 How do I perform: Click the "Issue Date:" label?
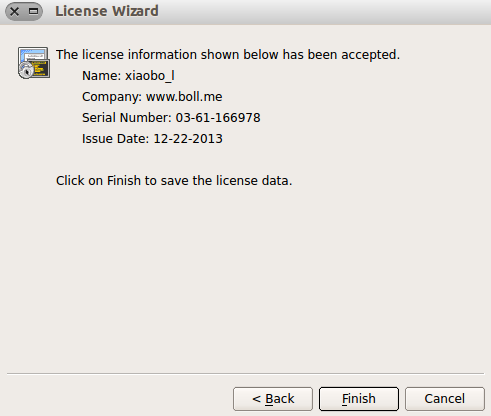pyautogui.click(x=116, y=139)
